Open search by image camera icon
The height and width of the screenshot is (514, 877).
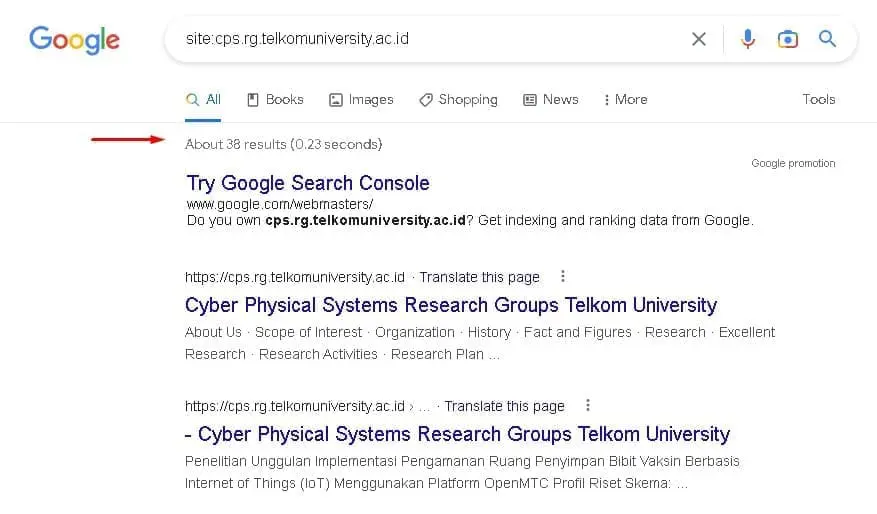click(x=788, y=39)
